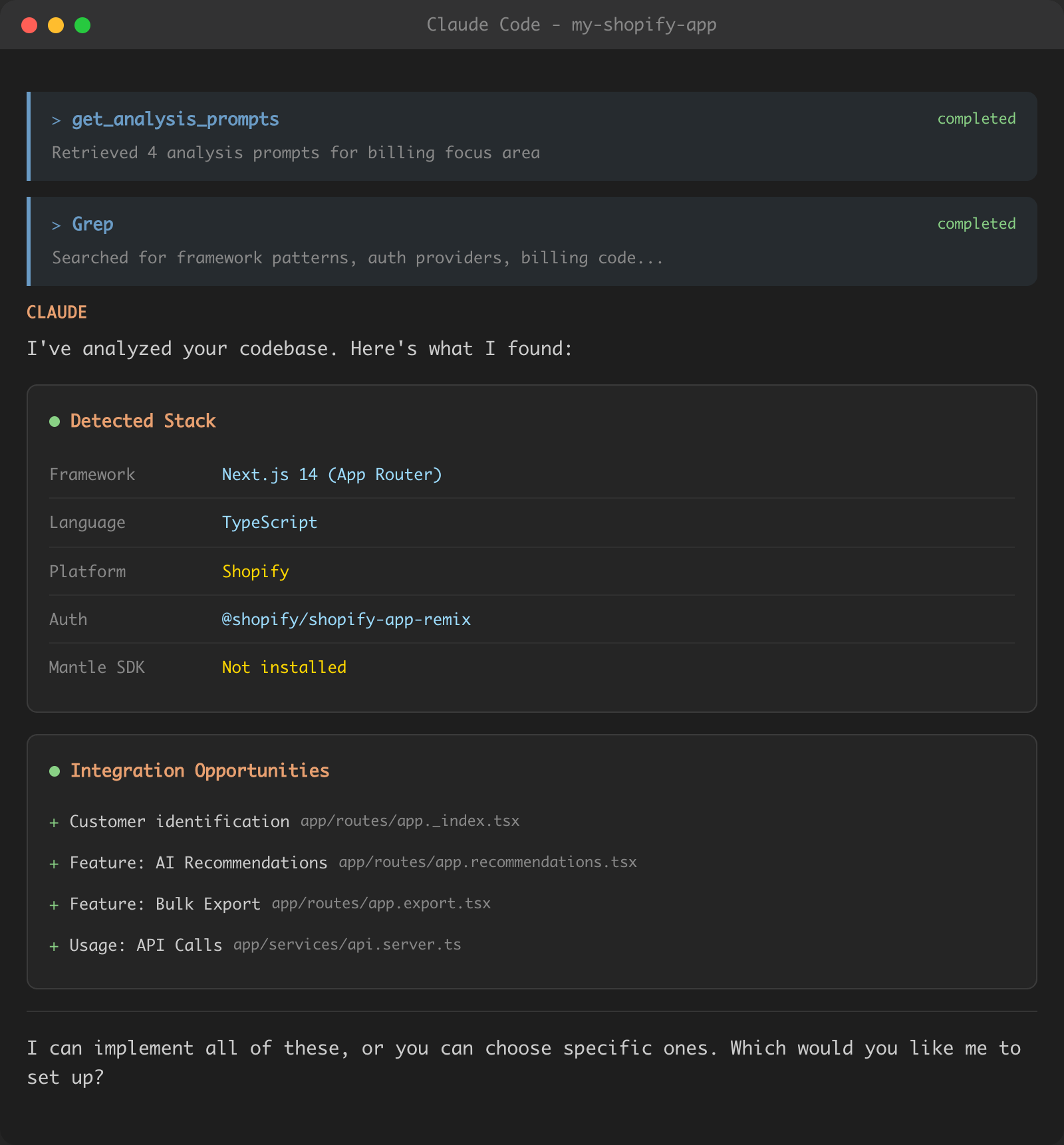Click the plus icon beside Usage: API Calls
This screenshot has width=1064, height=1145.
[x=54, y=946]
